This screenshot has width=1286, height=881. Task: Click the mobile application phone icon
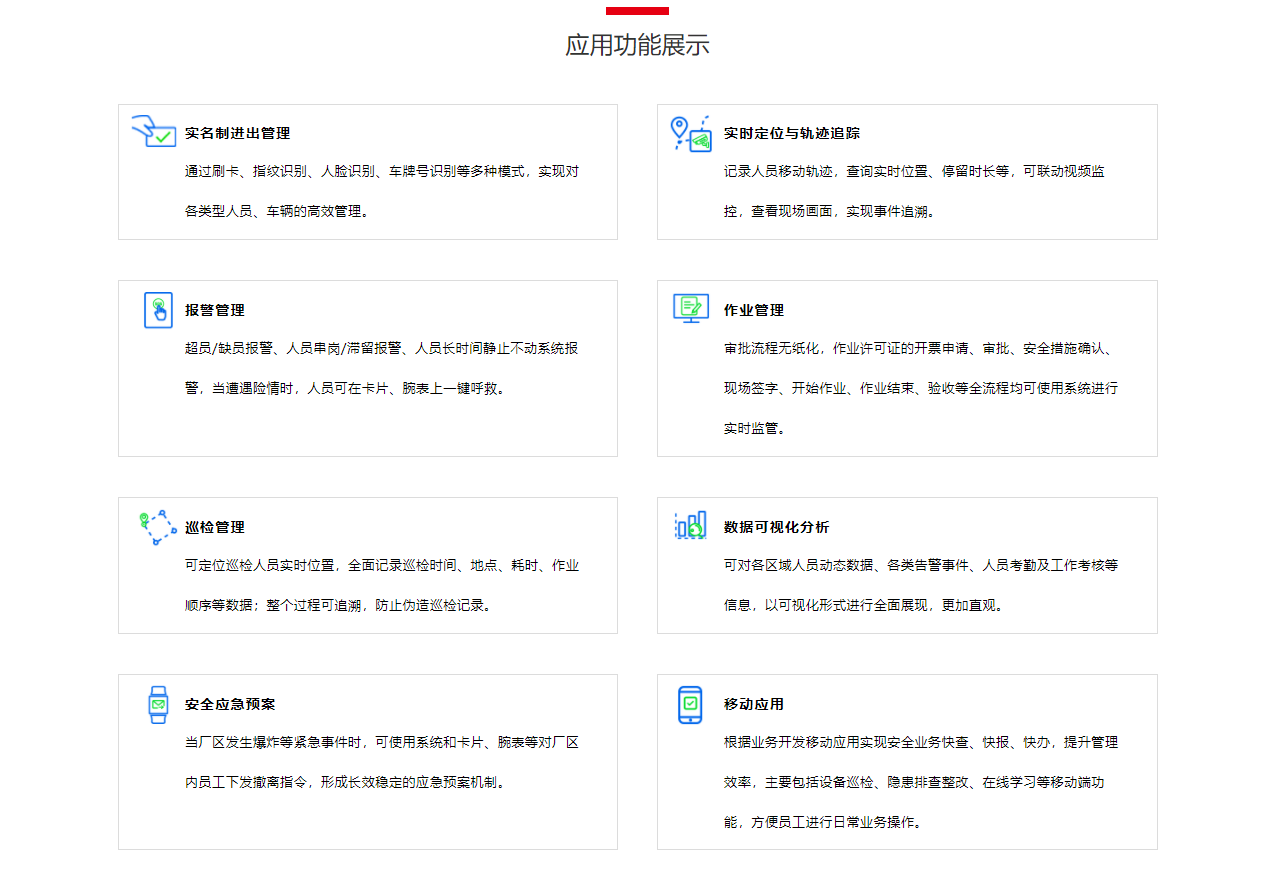690,705
